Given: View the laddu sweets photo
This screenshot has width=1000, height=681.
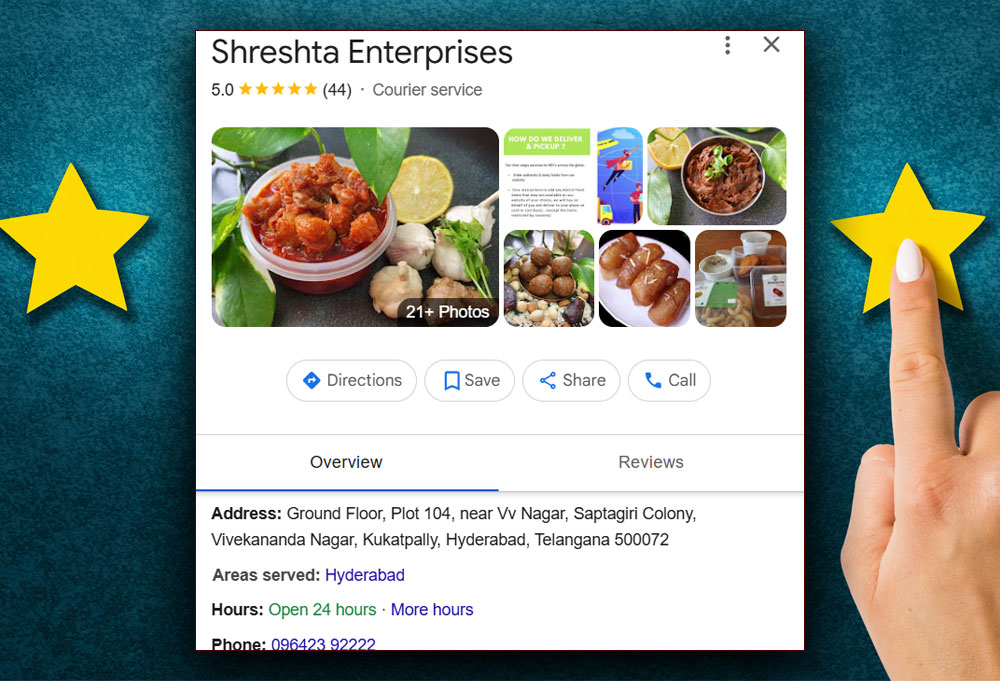Looking at the screenshot, I should [549, 279].
